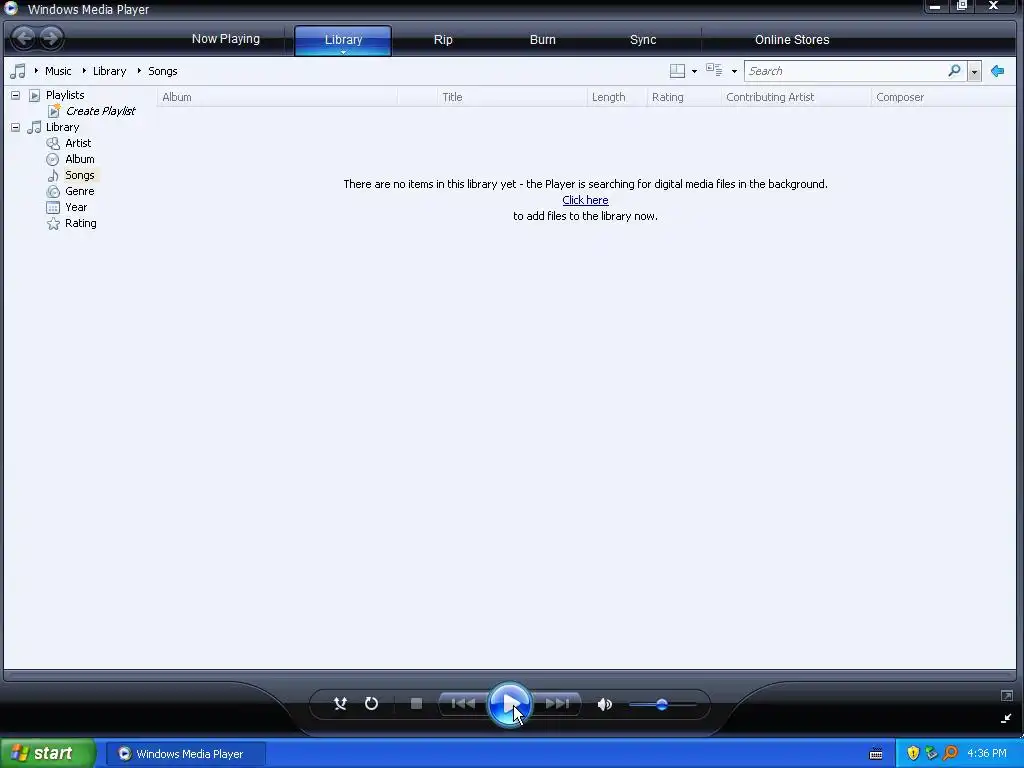This screenshot has height=768, width=1024.
Task: Click the security shield tray icon
Action: click(x=913, y=754)
